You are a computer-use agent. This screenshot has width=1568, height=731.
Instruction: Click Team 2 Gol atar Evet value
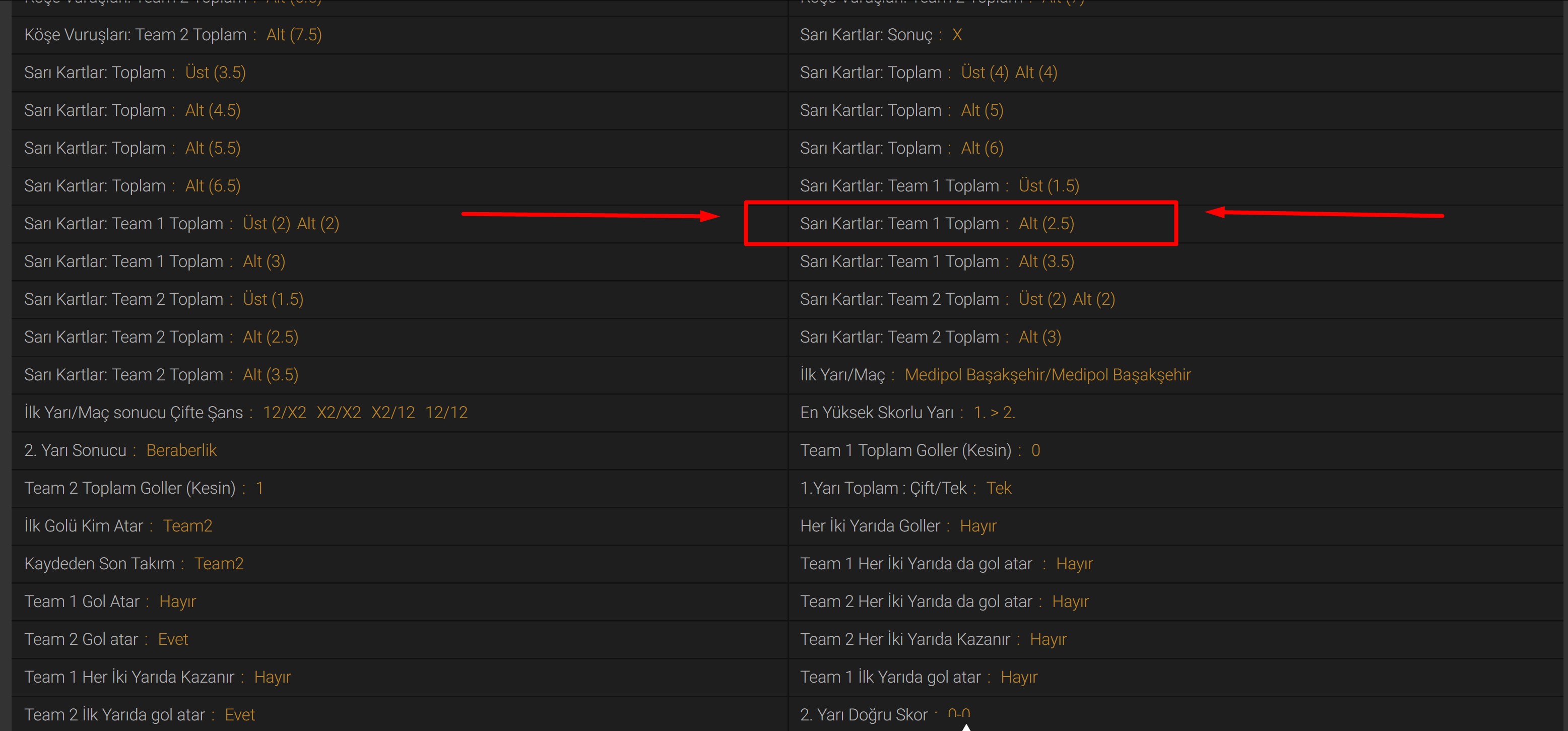pyautogui.click(x=173, y=639)
